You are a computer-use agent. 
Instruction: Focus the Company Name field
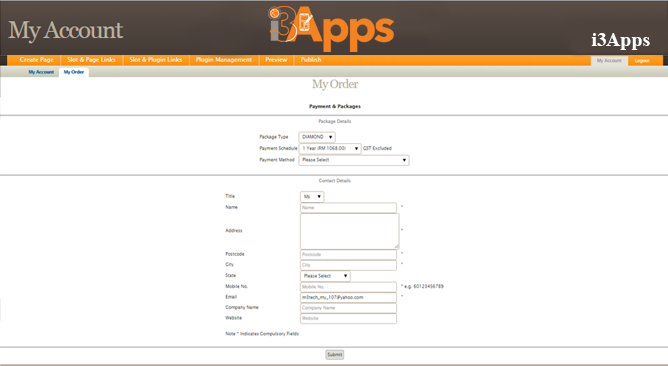pos(348,308)
